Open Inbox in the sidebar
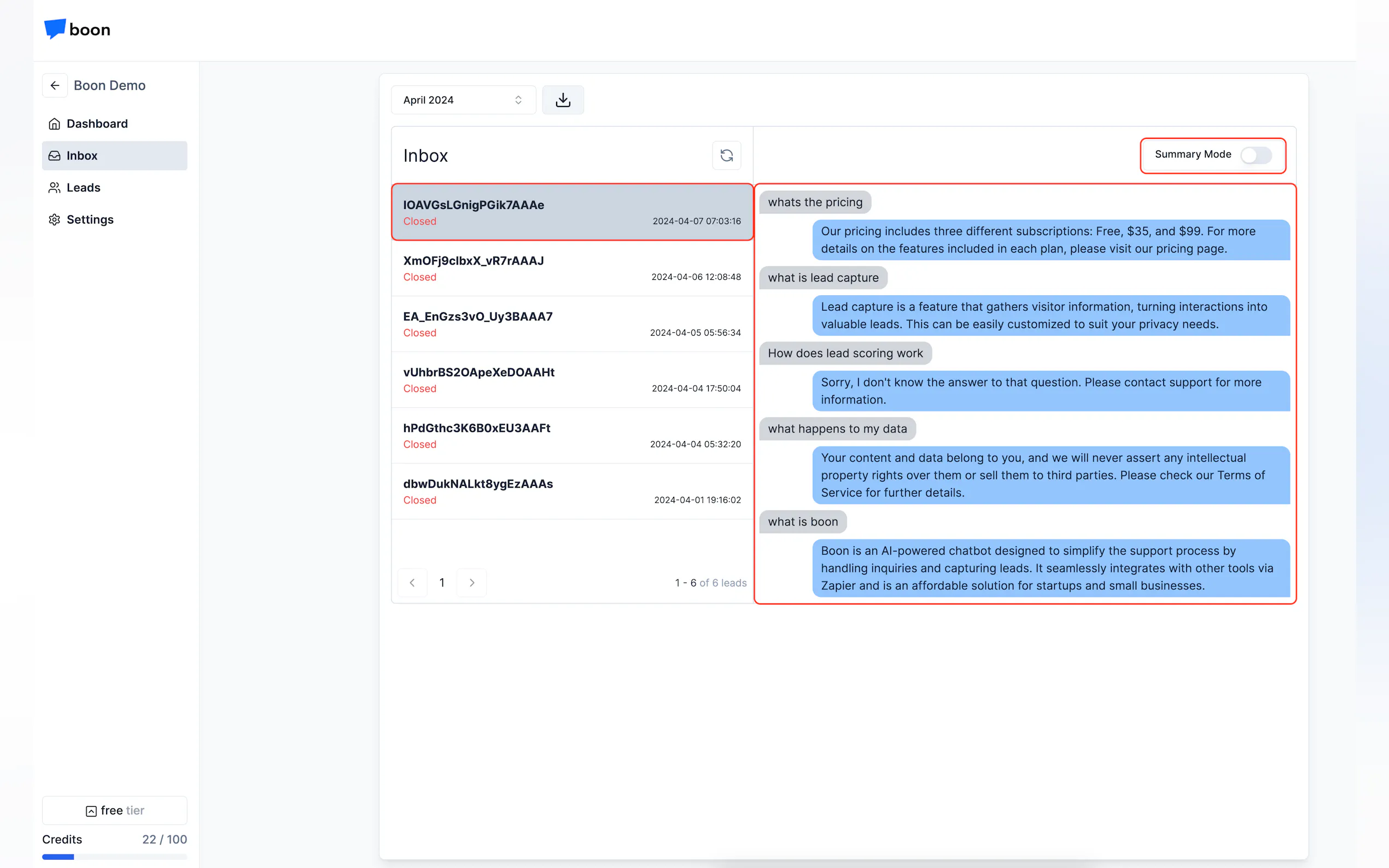1389x868 pixels. tap(114, 156)
